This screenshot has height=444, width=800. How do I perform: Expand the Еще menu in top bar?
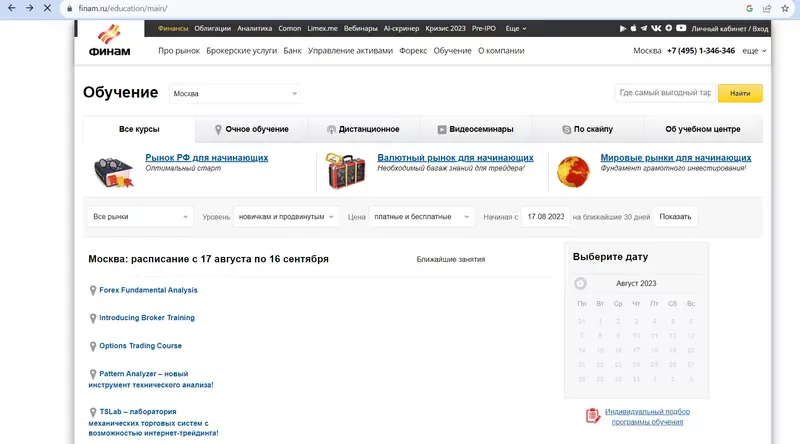click(x=515, y=29)
